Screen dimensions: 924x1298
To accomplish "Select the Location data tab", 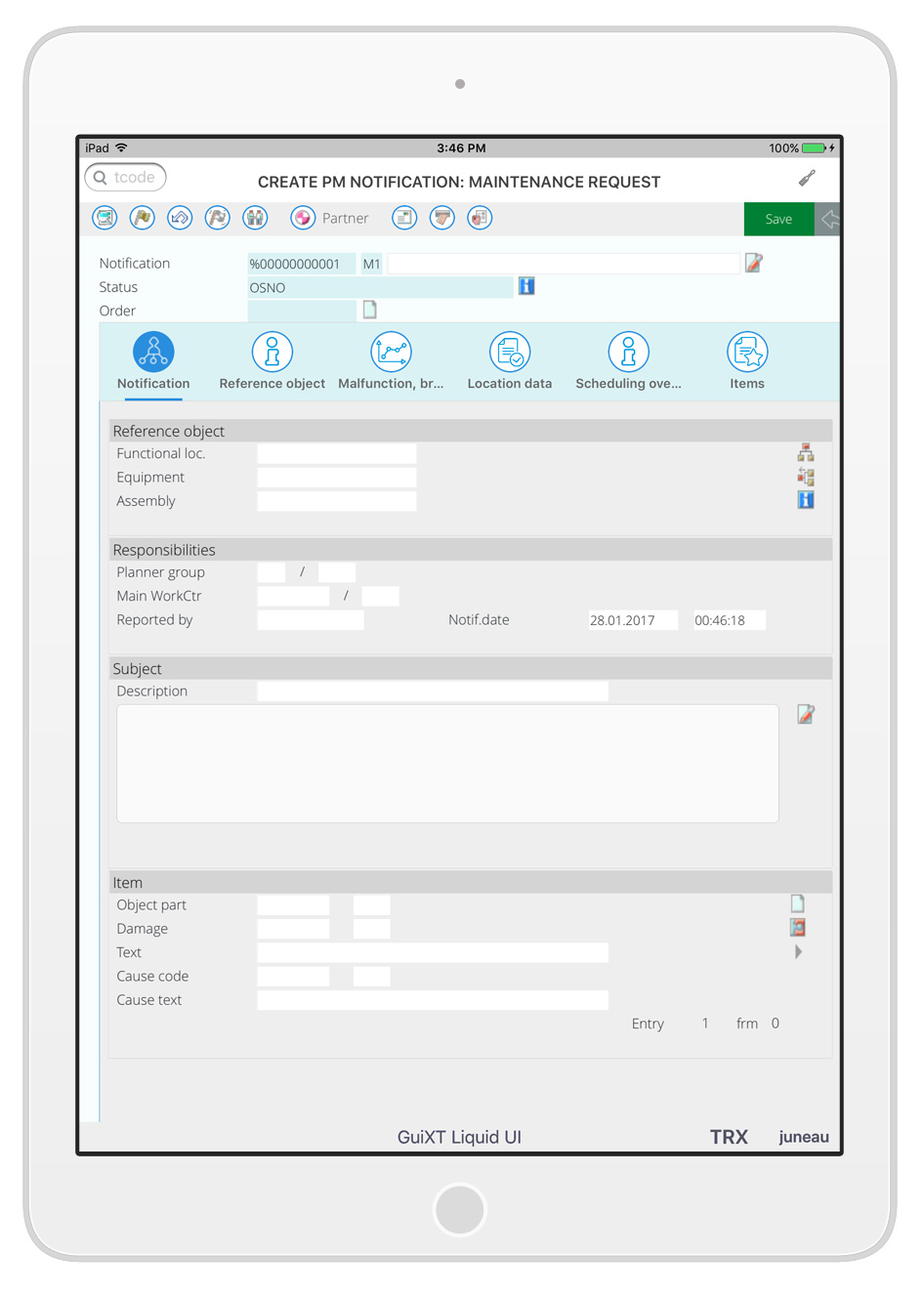I will 510,360.
